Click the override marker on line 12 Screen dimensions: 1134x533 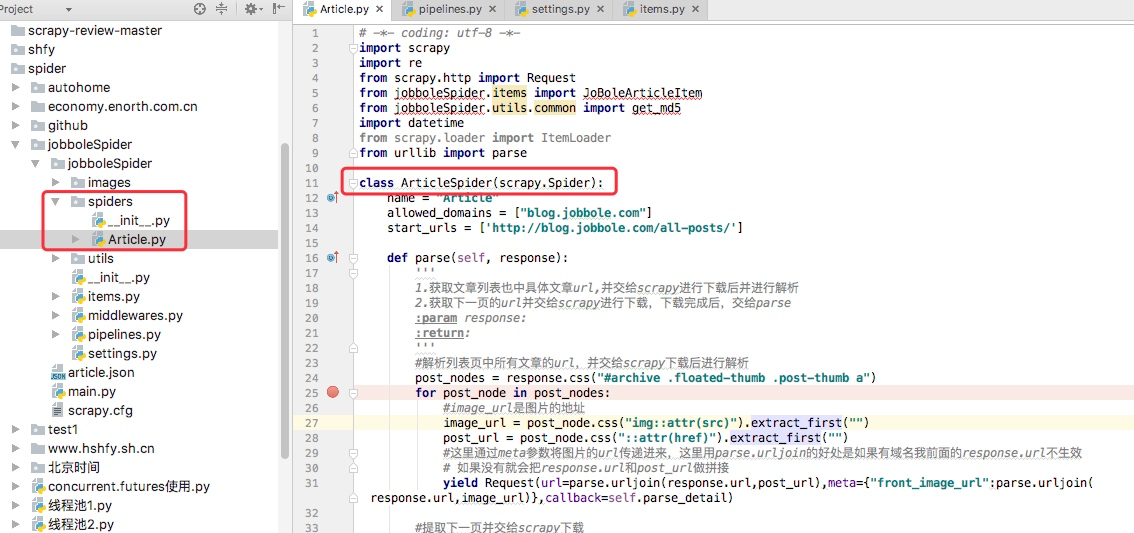[x=333, y=197]
